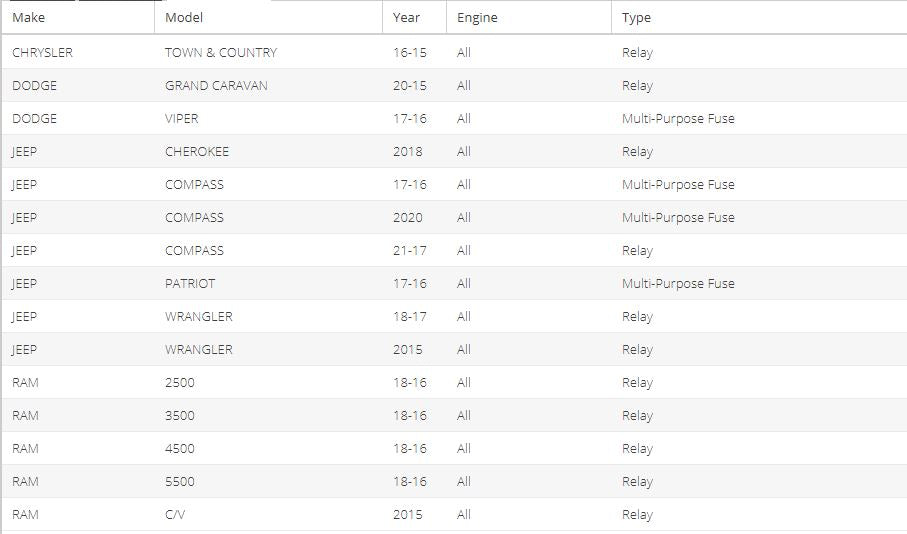Viewport: 907px width, 534px height.
Task: Select the Dodge Grand Caravan row
Action: [454, 86]
